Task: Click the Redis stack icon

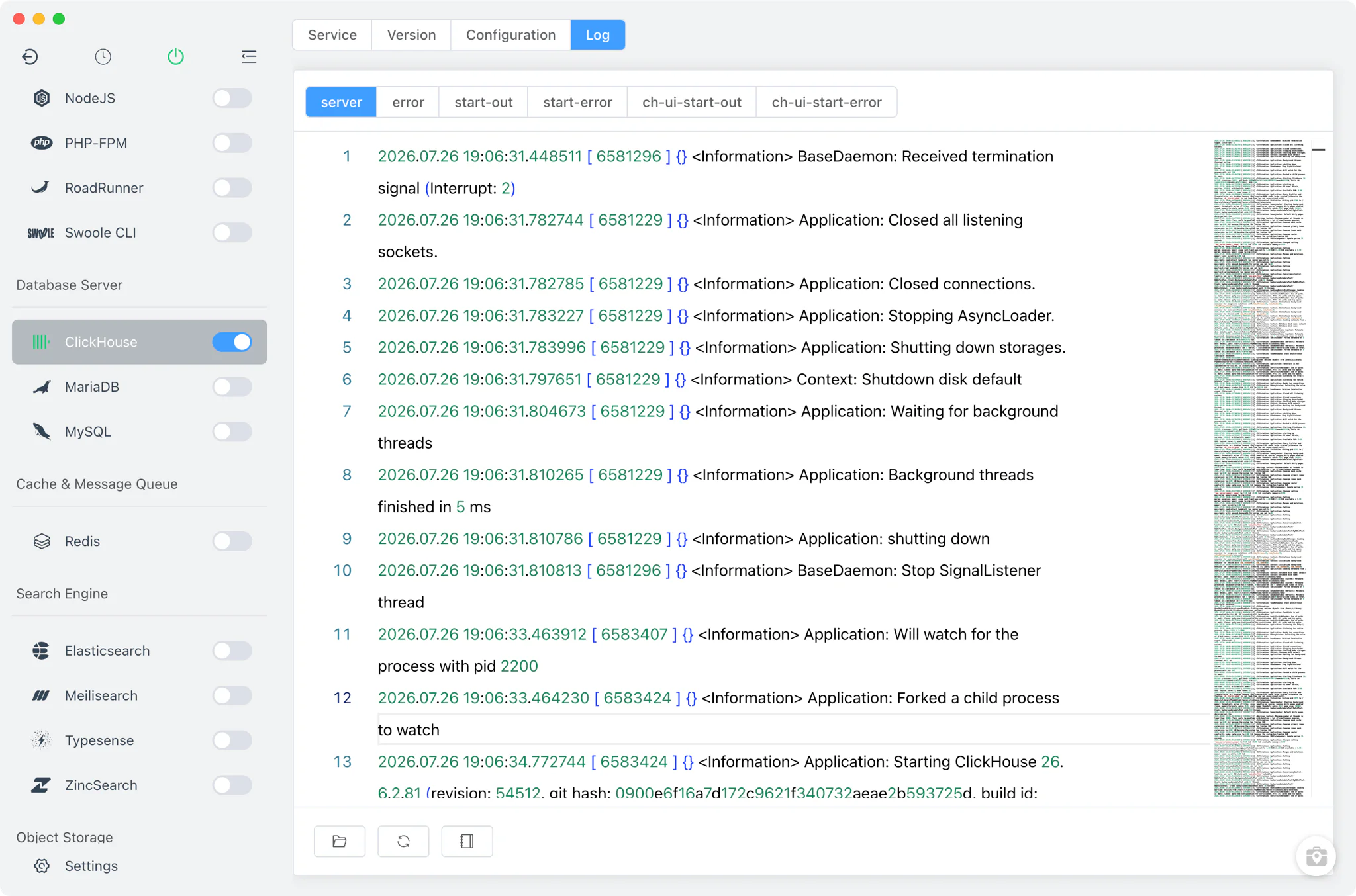Action: pos(42,541)
